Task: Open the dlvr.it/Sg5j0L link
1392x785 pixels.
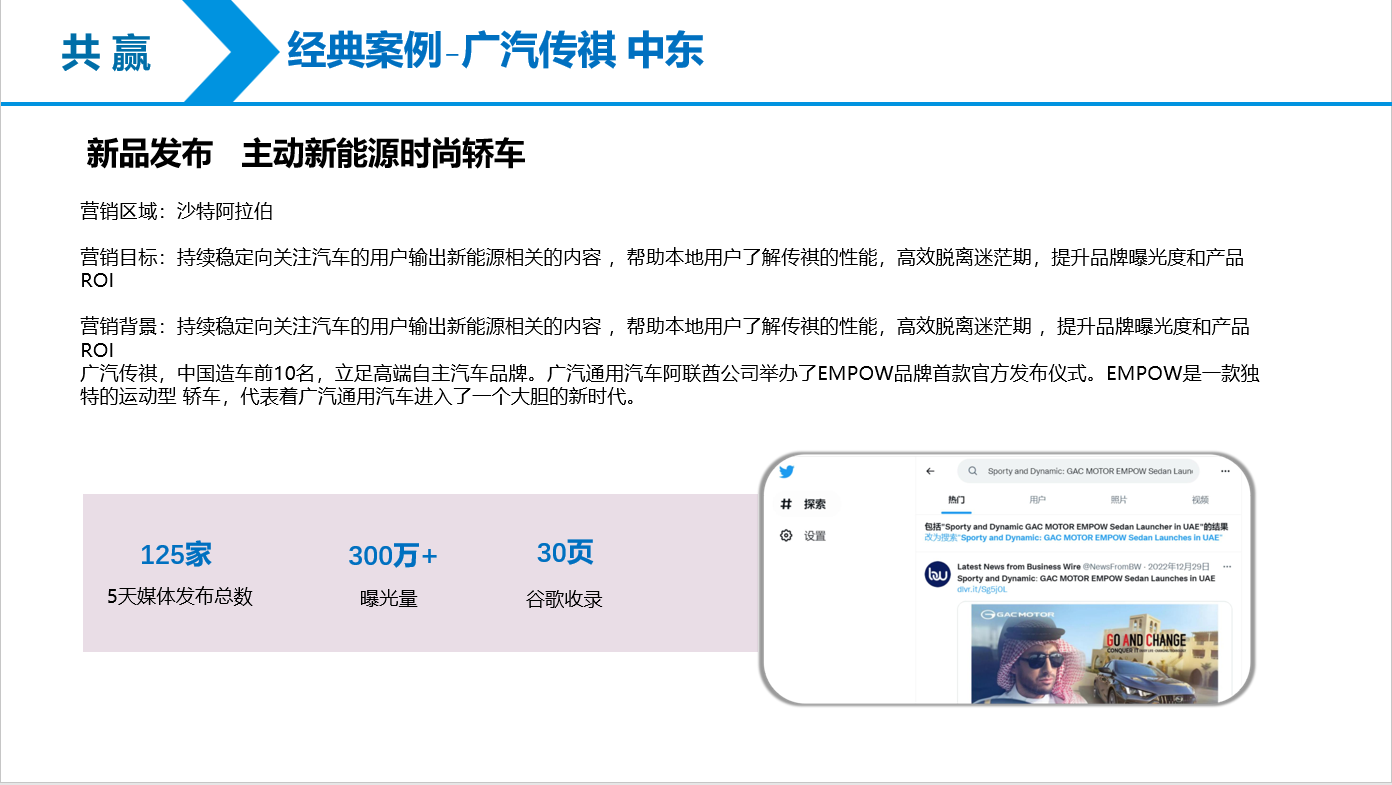Action: coord(981,589)
